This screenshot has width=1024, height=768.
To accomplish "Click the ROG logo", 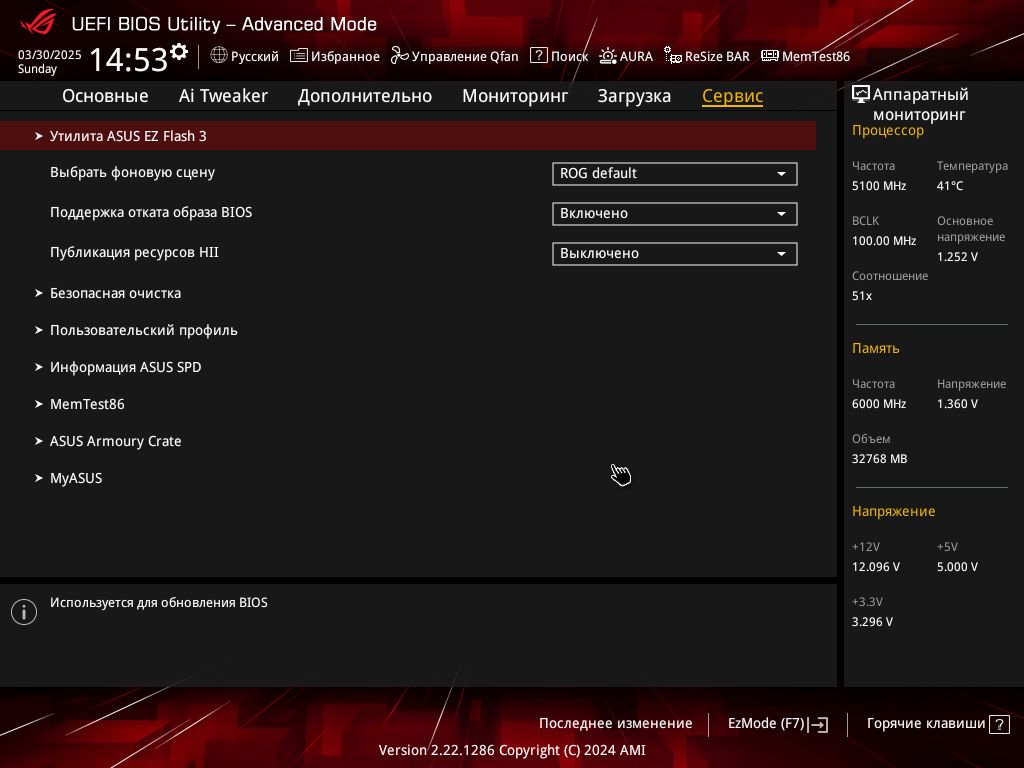I will click(38, 24).
